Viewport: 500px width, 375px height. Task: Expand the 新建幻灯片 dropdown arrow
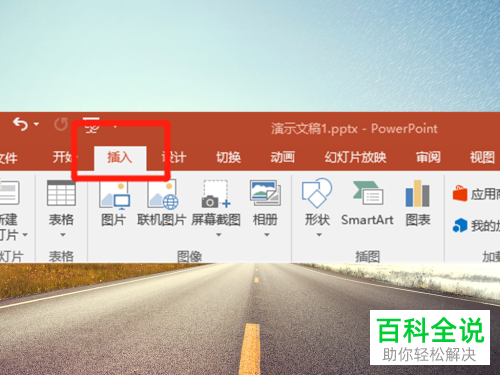point(25,235)
